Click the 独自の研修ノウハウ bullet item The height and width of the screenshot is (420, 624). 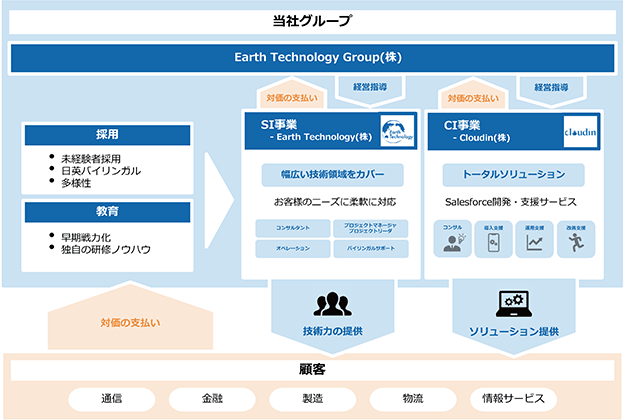(105, 250)
